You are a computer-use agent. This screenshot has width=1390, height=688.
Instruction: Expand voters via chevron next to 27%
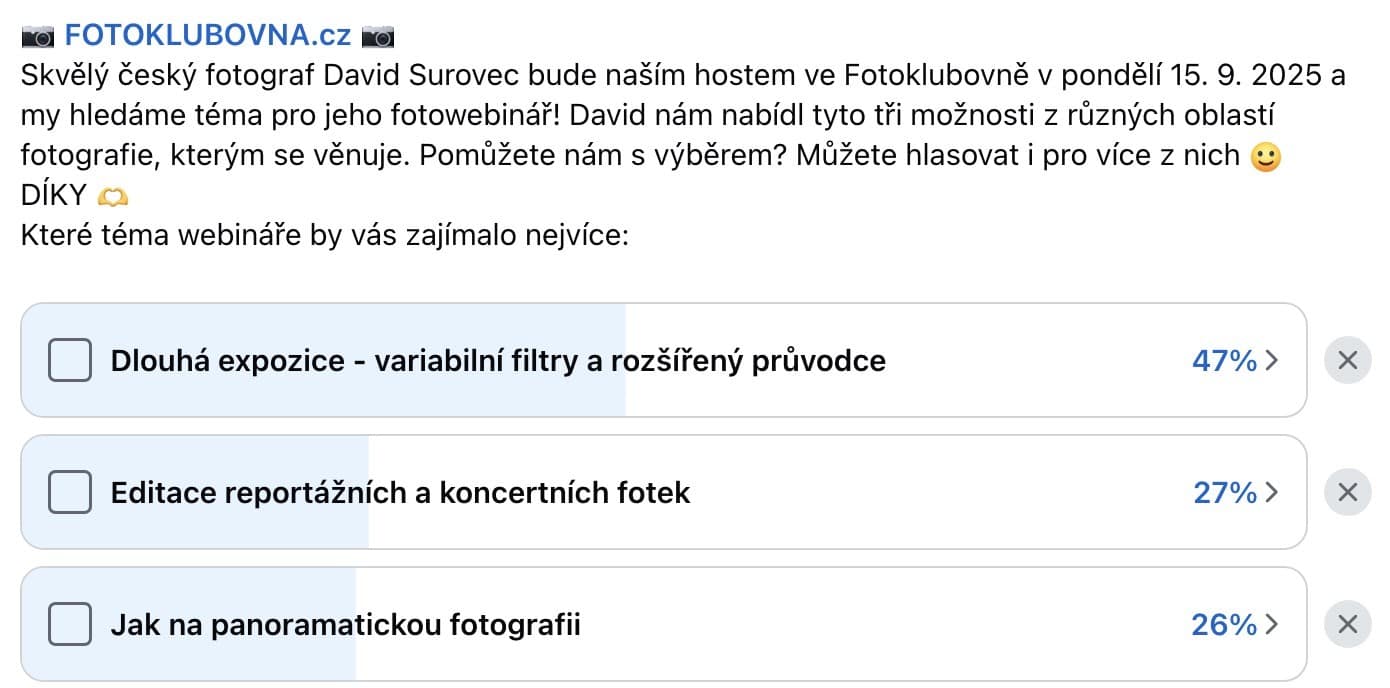1272,493
